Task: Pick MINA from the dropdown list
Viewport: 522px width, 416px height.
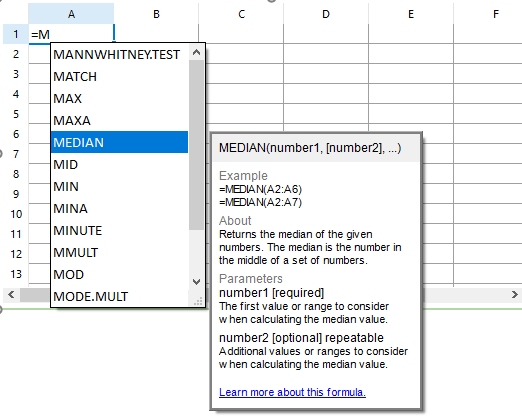Action: [x=119, y=208]
